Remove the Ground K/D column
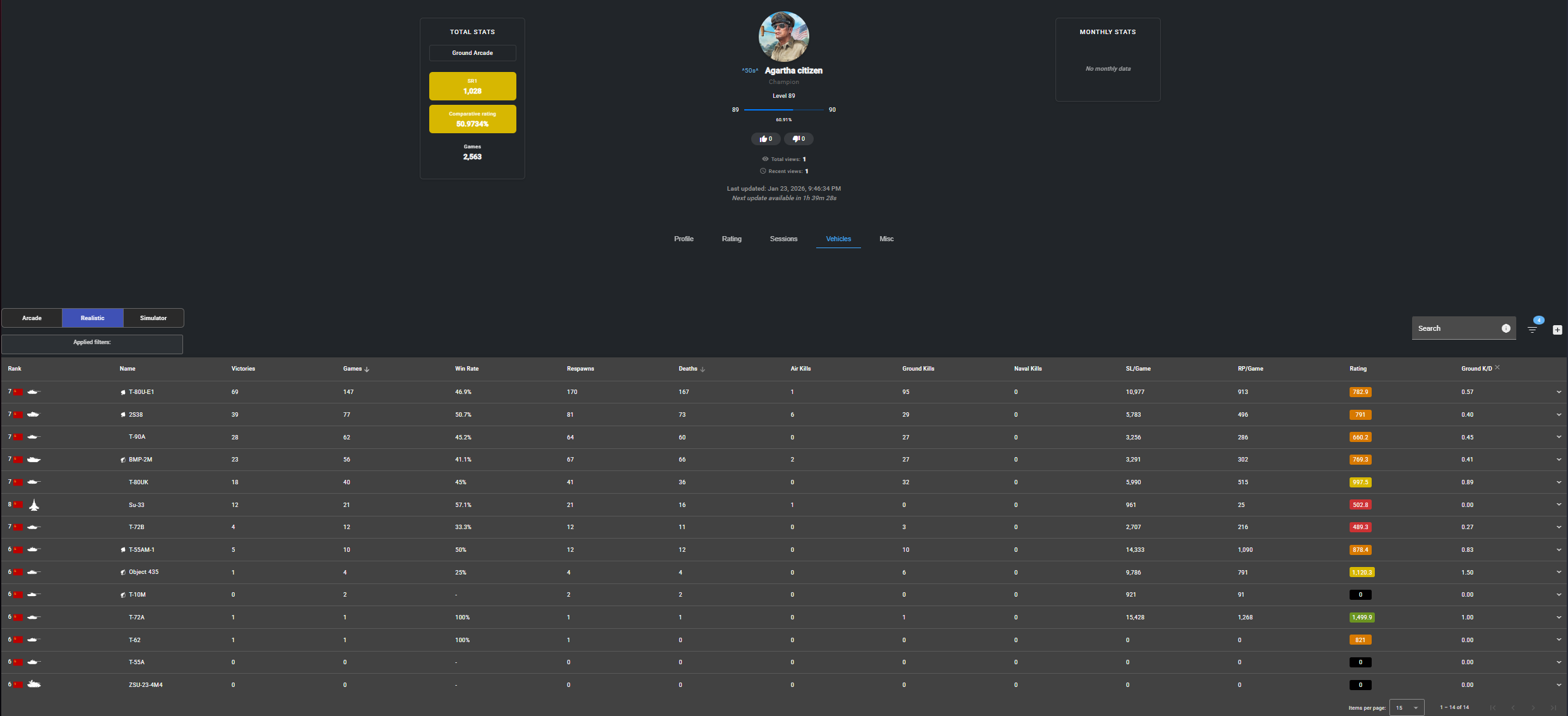The width and height of the screenshot is (1568, 716). [1497, 367]
